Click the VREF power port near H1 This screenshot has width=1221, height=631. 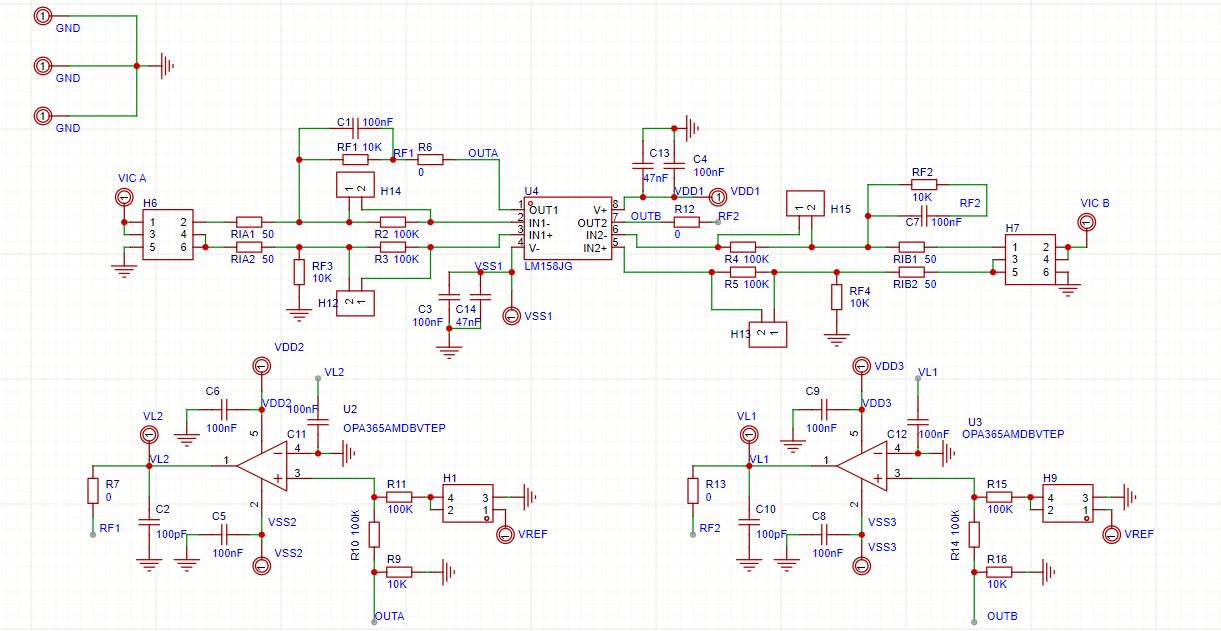(507, 535)
